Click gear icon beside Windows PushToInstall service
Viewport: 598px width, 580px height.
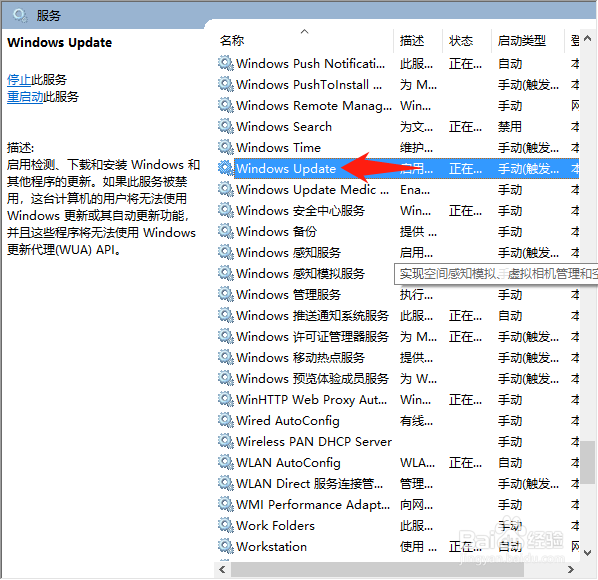tap(225, 84)
